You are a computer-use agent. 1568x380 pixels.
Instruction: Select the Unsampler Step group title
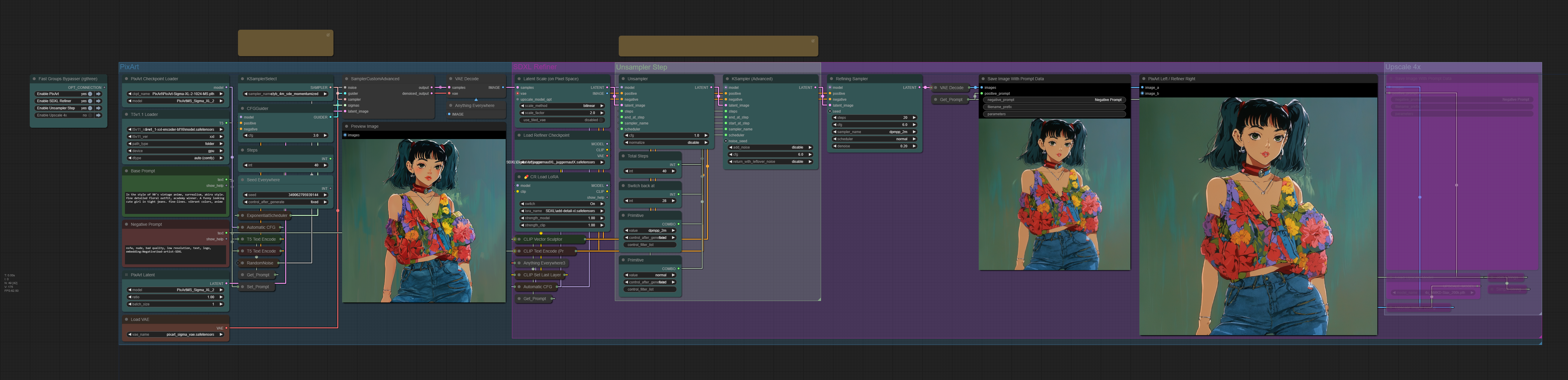click(641, 67)
